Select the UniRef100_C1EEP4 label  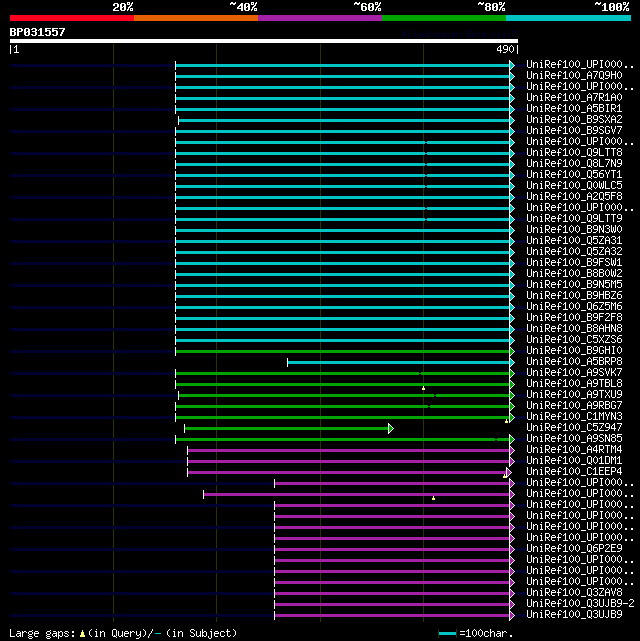[574, 472]
